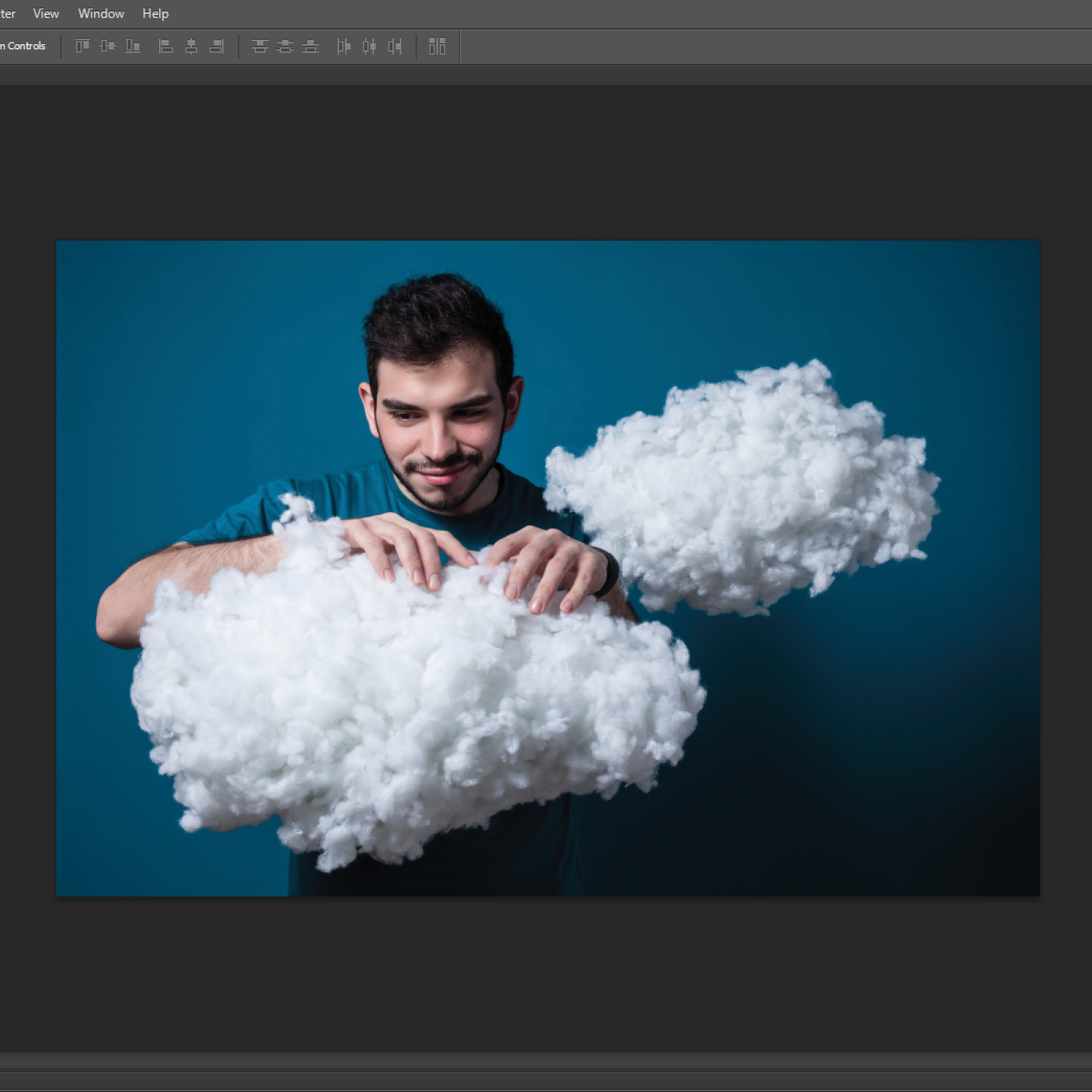
Task: Toggle the Show Transform Controls option
Action: 23,46
